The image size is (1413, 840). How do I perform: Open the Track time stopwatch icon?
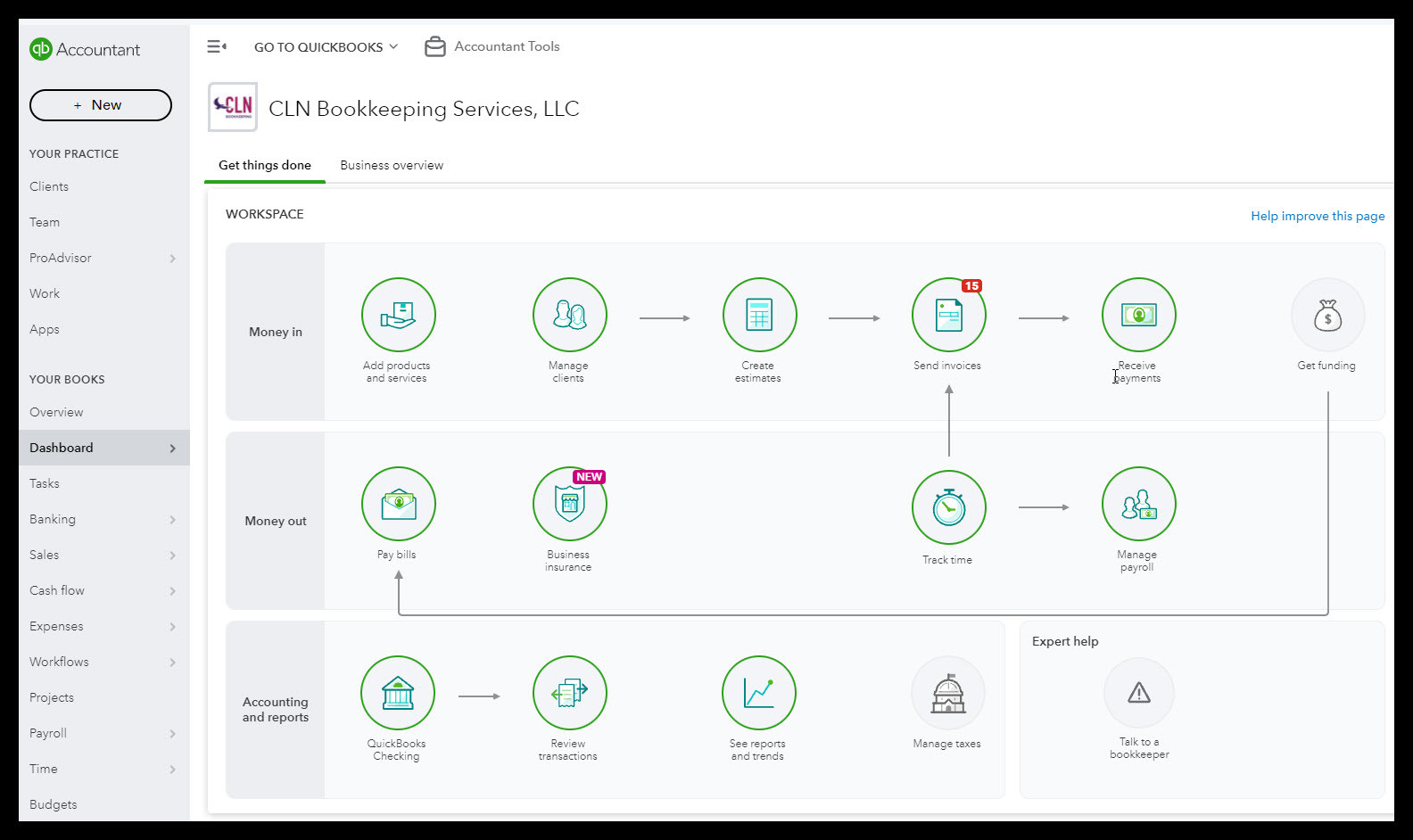[x=948, y=507]
